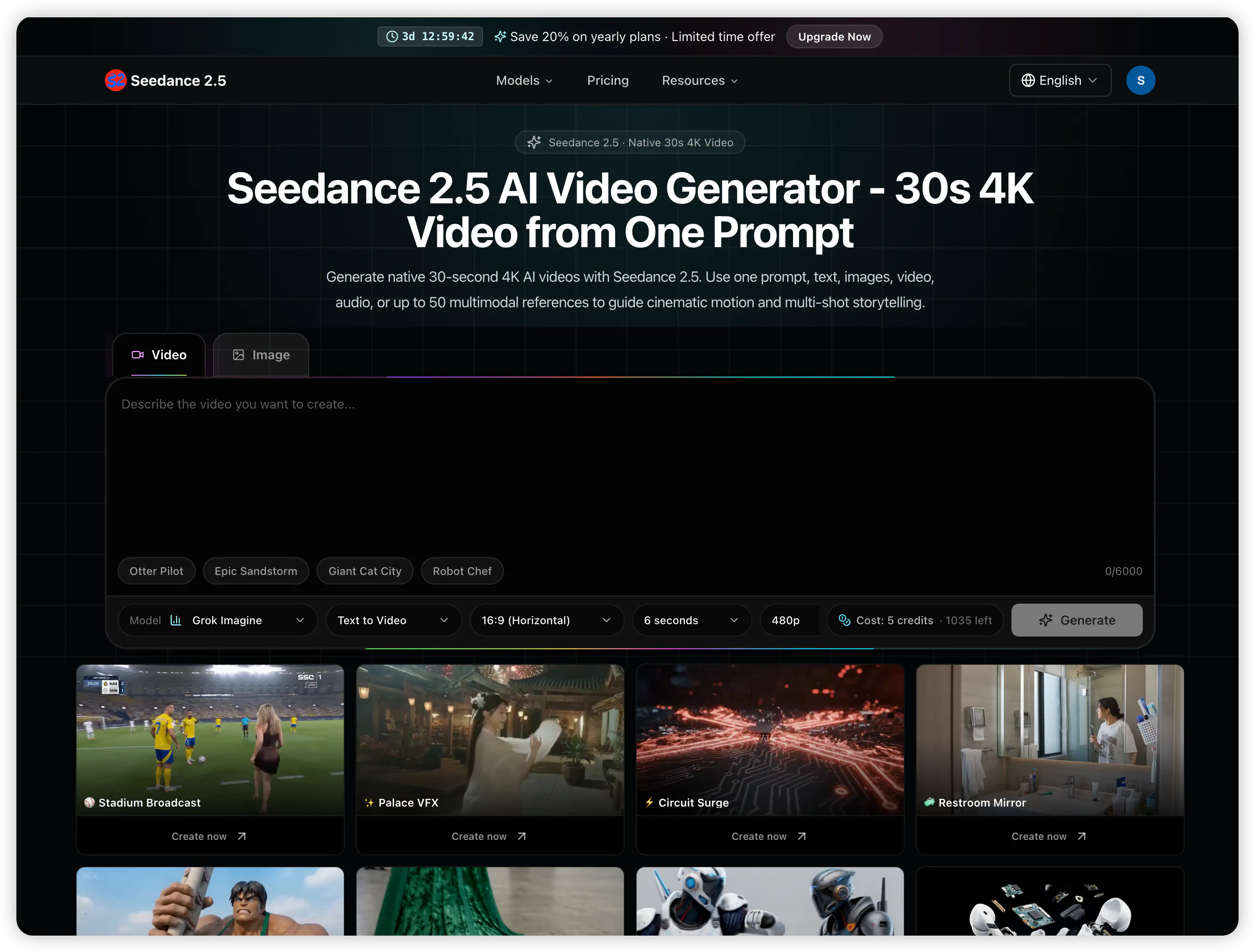Click Create now under Palace VFX

click(490, 836)
